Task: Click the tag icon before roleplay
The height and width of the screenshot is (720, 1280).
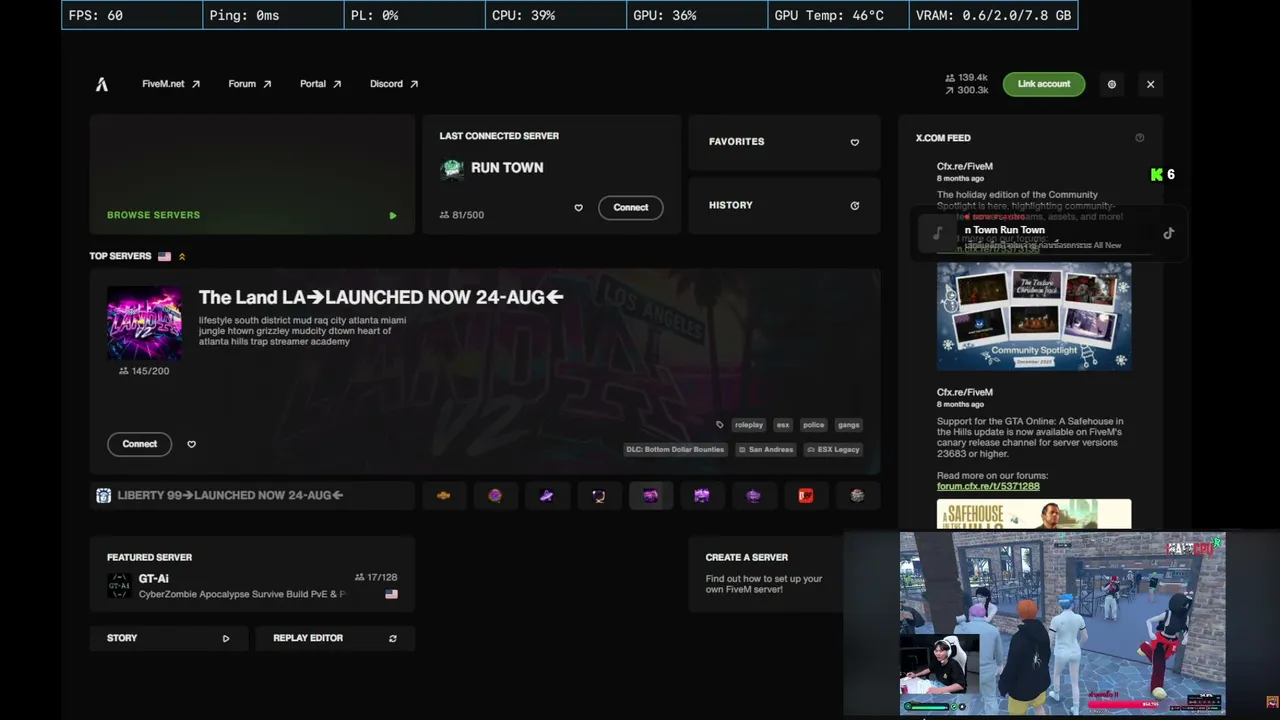Action: (x=719, y=425)
